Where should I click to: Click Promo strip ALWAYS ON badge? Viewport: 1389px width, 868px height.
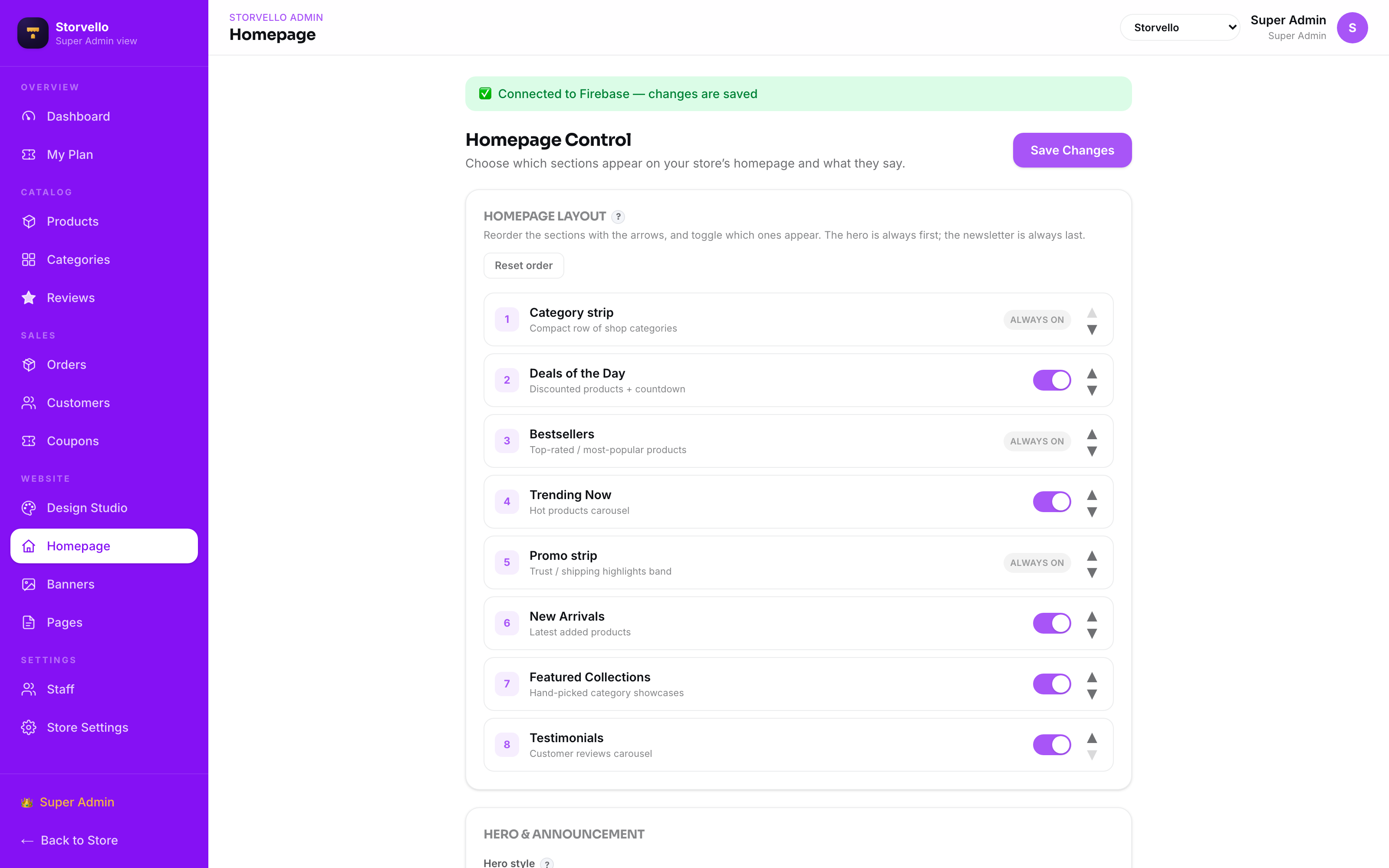pos(1037,563)
